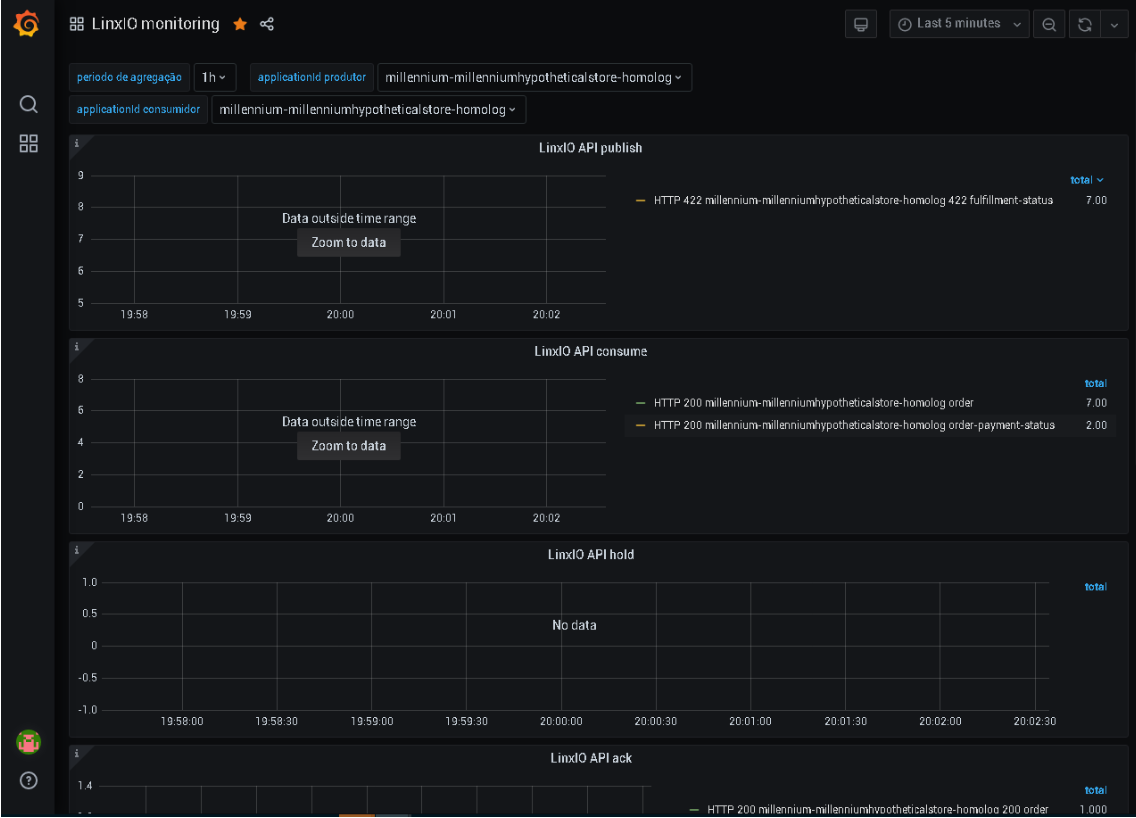This screenshot has height=818, width=1136.
Task: Open applicationId consumidor value dropdown
Action: pos(368,109)
